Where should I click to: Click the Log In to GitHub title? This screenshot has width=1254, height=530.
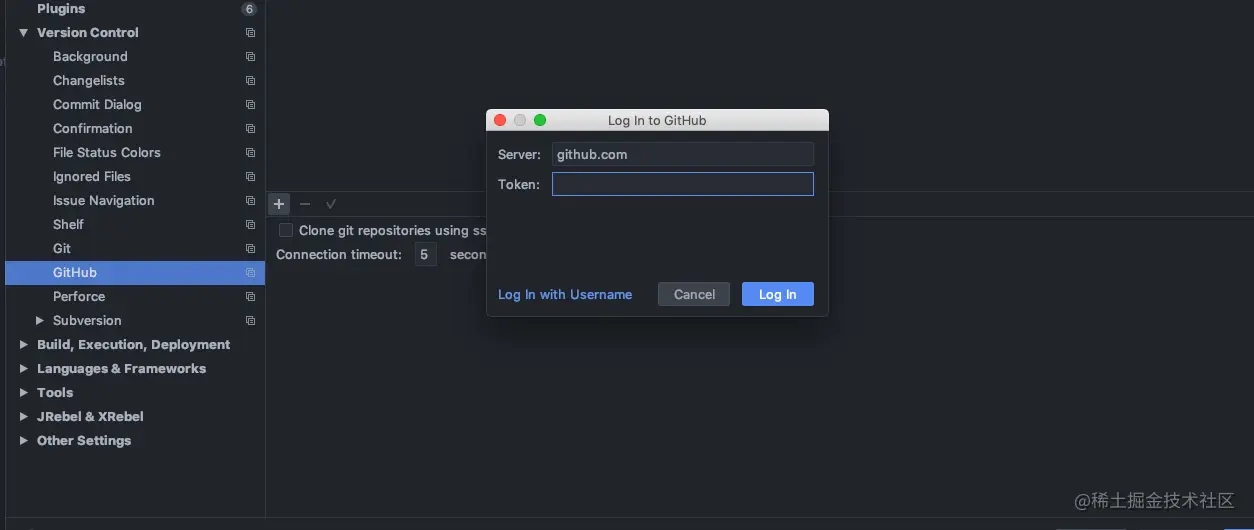pyautogui.click(x=657, y=120)
